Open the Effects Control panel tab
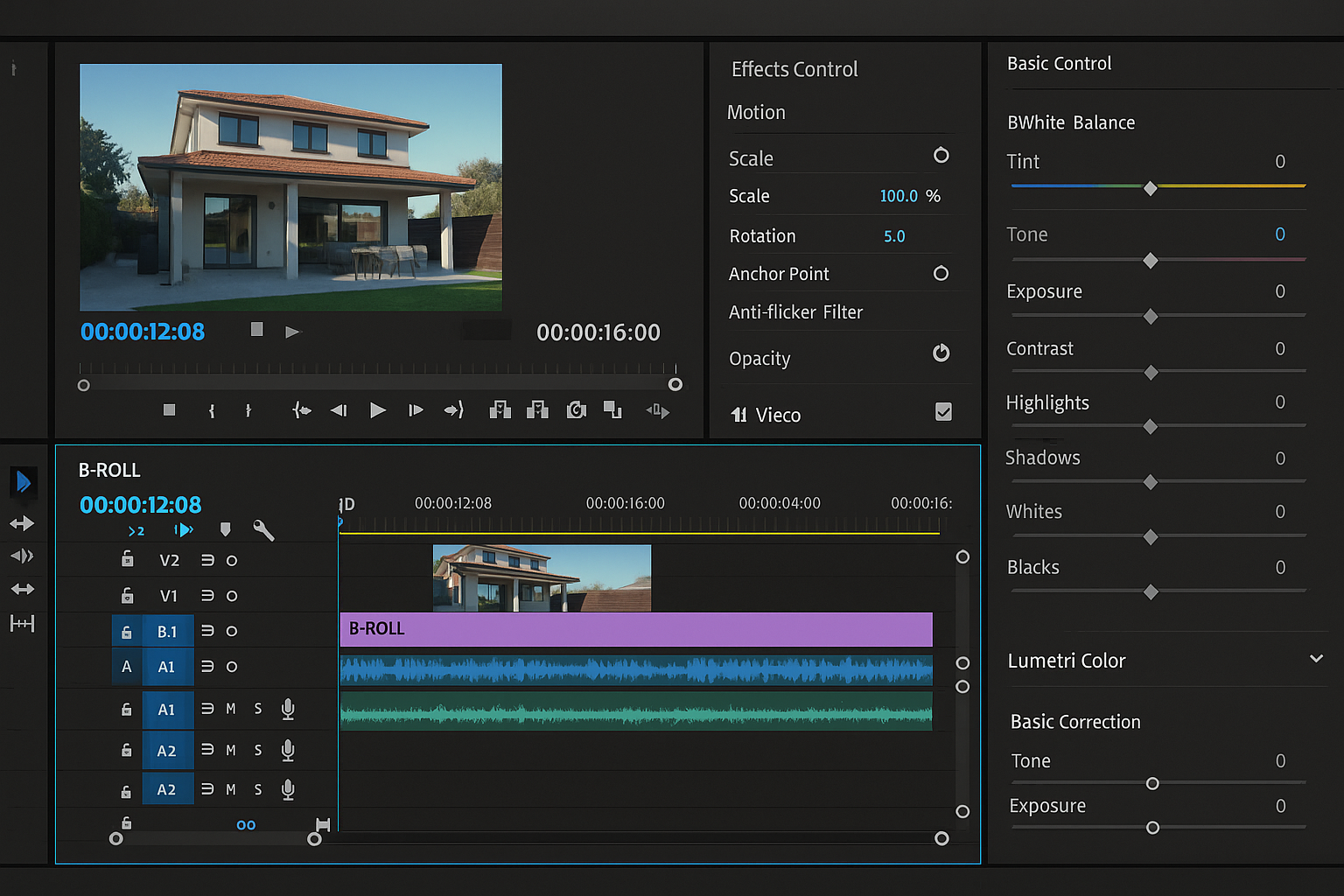 click(794, 69)
